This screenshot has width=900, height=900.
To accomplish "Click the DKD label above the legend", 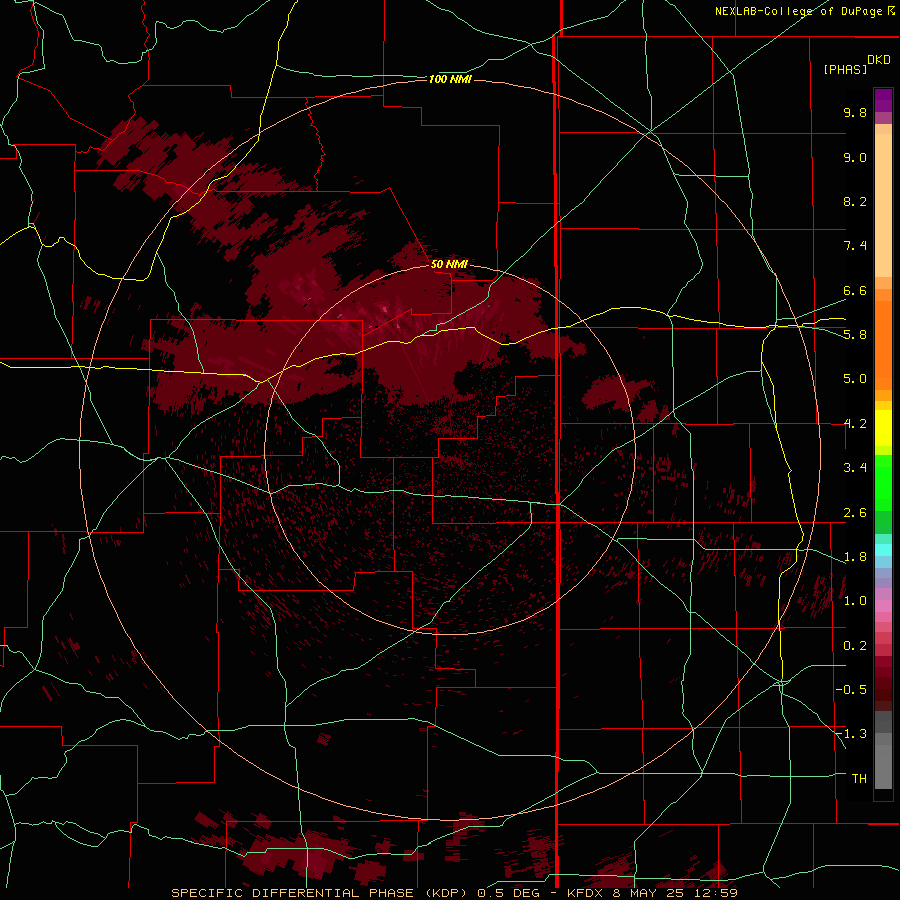I will (879, 60).
